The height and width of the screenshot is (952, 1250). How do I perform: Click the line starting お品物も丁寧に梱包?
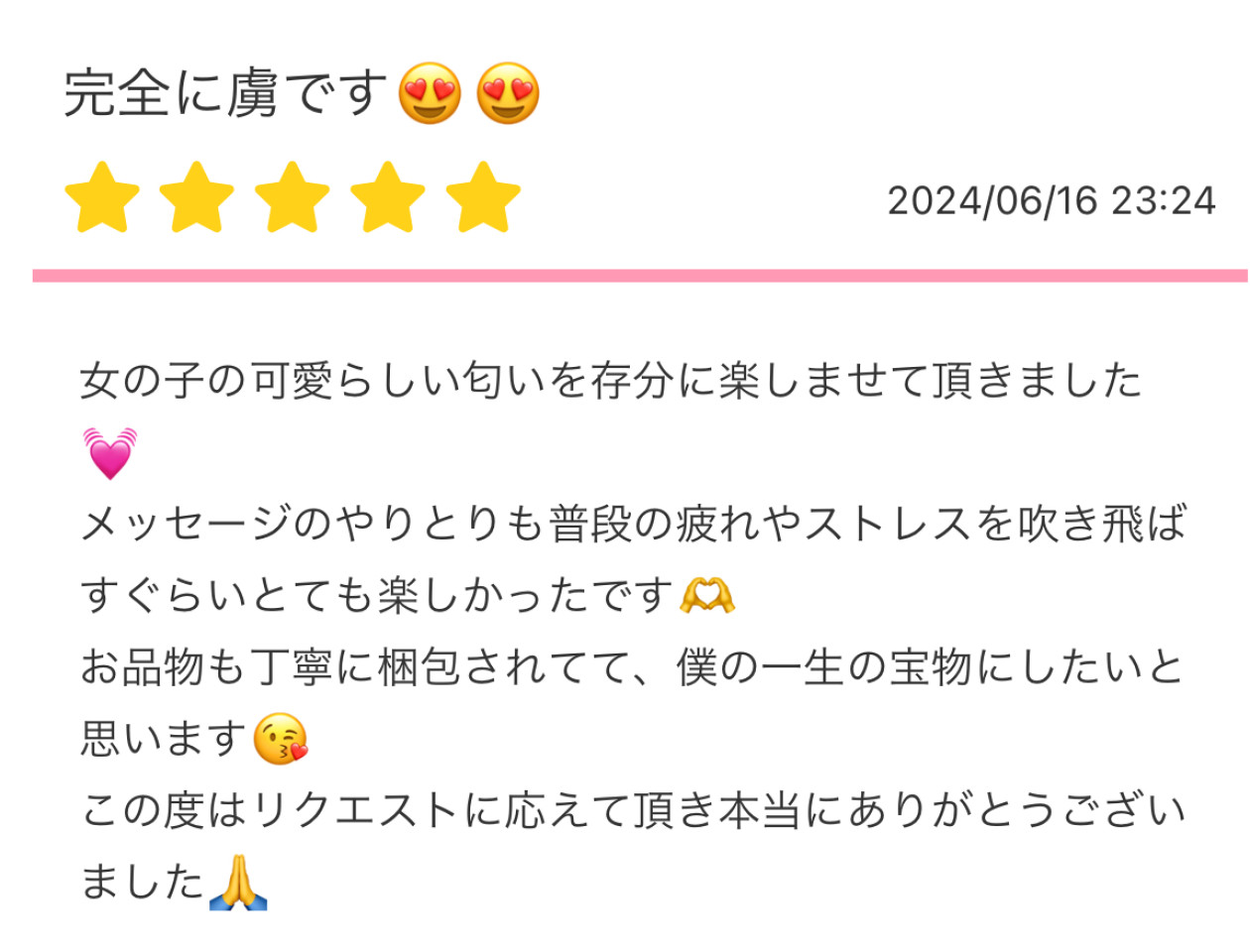click(x=633, y=667)
